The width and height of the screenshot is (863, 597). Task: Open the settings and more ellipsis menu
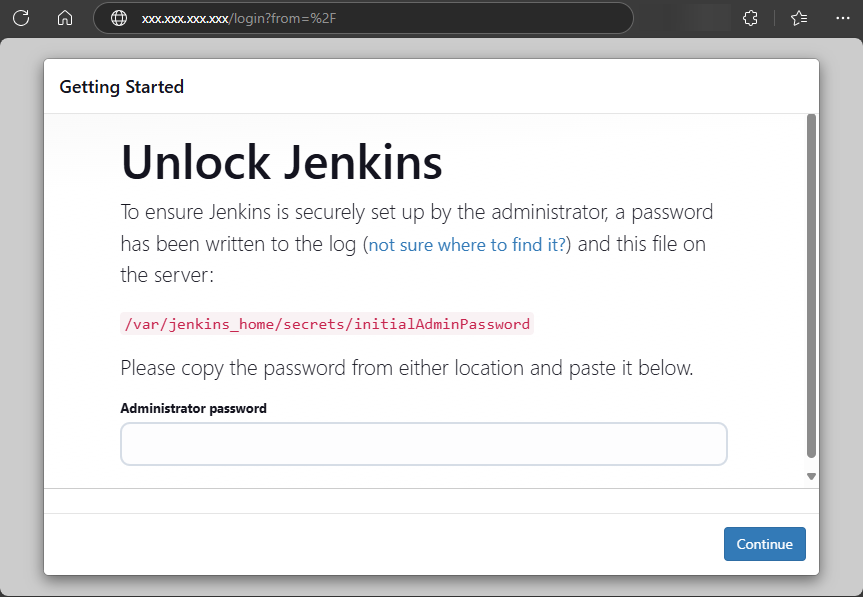pos(843,18)
